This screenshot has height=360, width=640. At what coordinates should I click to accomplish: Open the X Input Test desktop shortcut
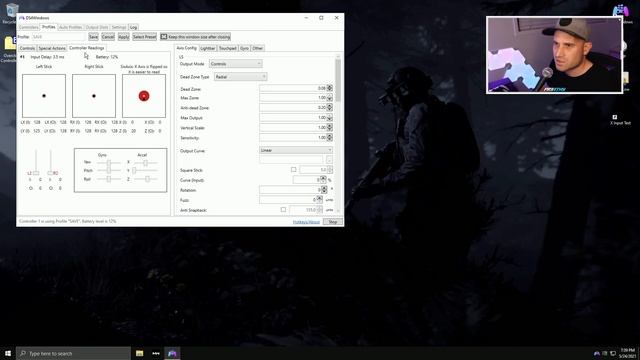620,120
